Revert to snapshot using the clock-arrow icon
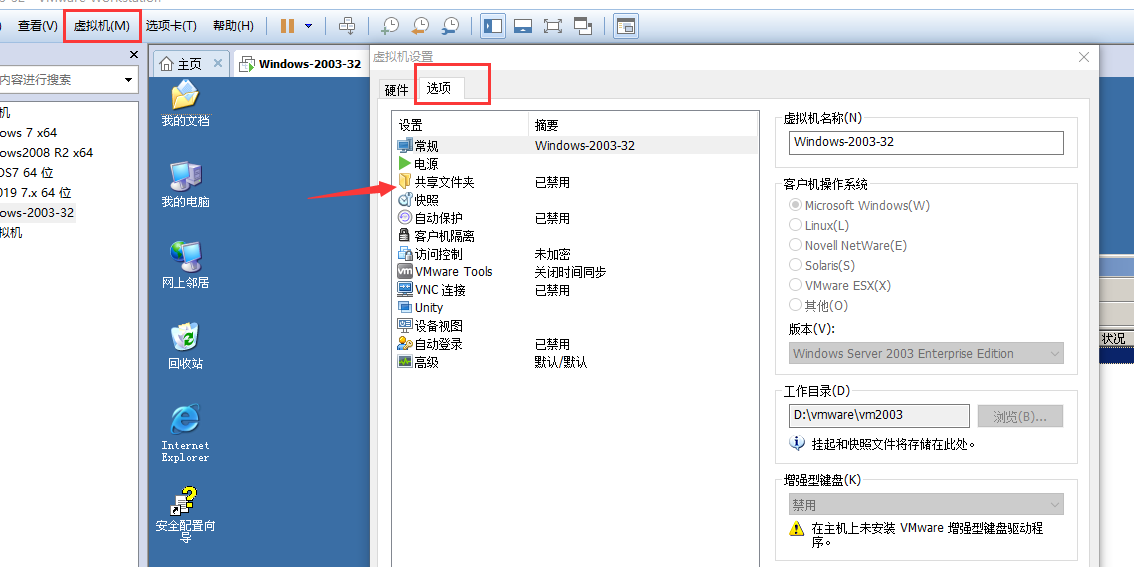 (x=419, y=26)
